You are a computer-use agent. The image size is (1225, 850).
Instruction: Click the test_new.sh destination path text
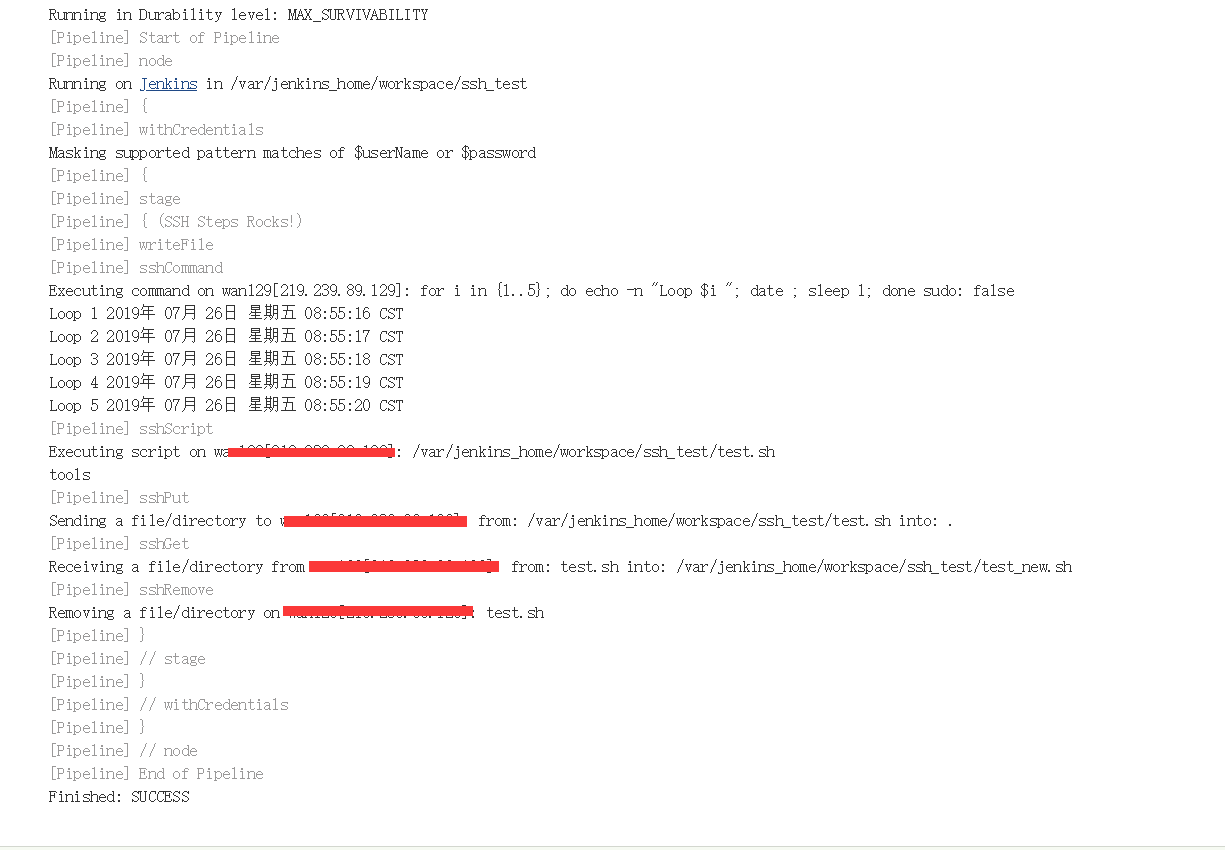(x=874, y=567)
